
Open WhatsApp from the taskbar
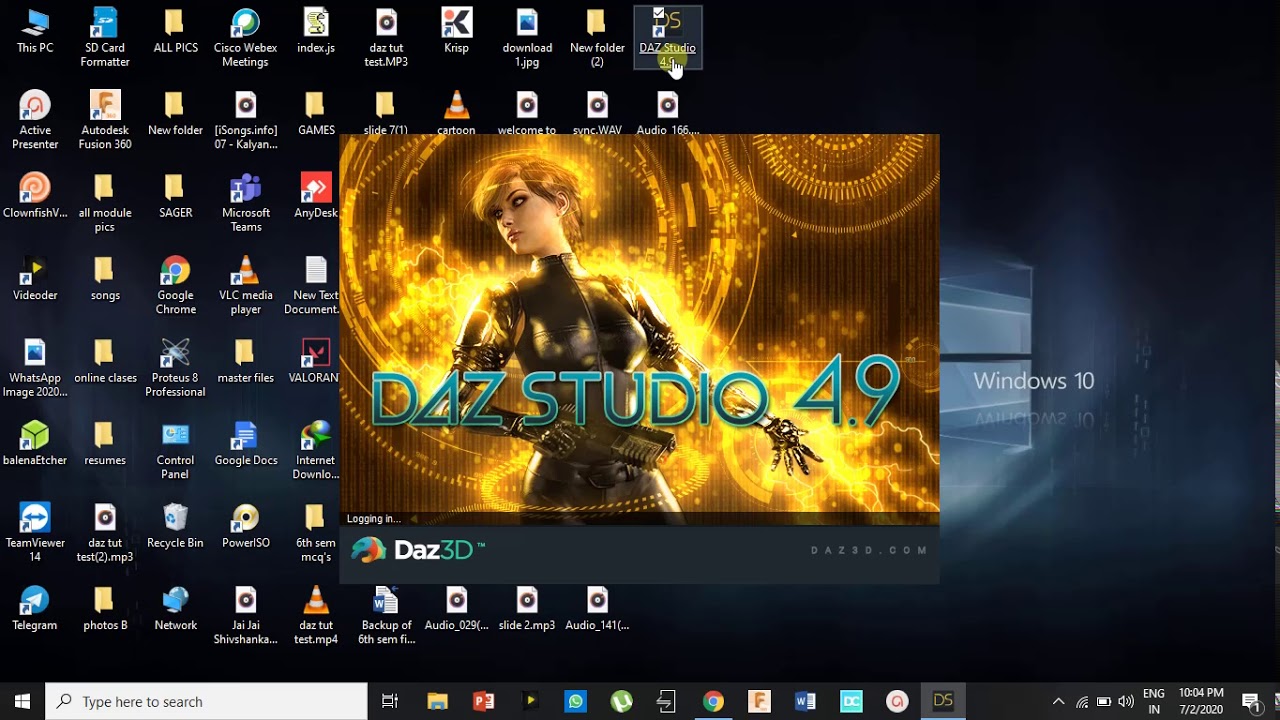coord(575,701)
